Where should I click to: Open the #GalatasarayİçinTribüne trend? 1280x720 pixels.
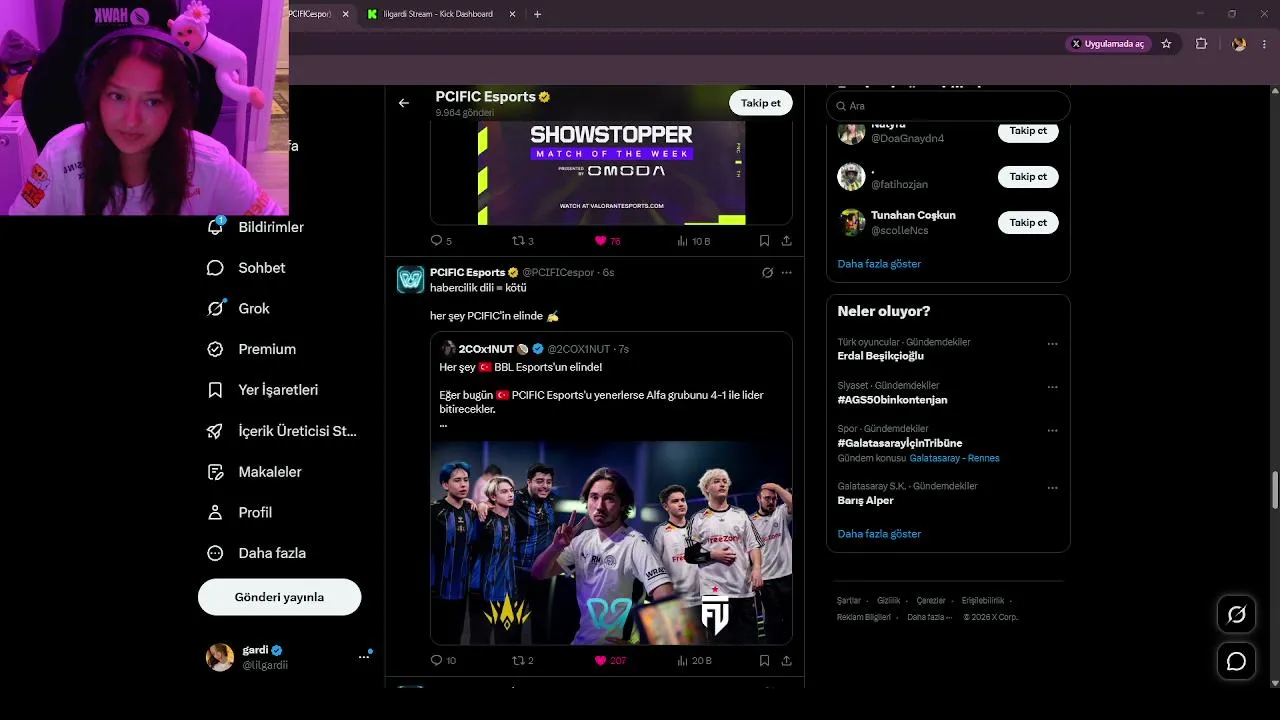pos(900,443)
